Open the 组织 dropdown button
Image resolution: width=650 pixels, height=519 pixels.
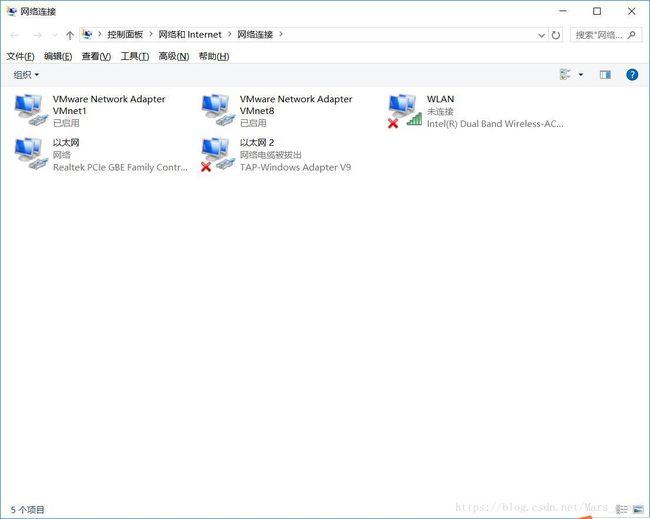pos(26,75)
